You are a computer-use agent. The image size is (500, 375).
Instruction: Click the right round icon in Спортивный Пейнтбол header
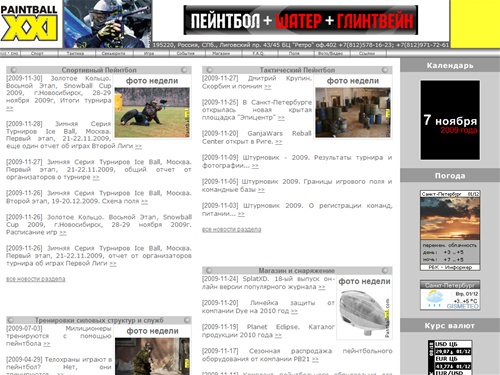pos(184,70)
